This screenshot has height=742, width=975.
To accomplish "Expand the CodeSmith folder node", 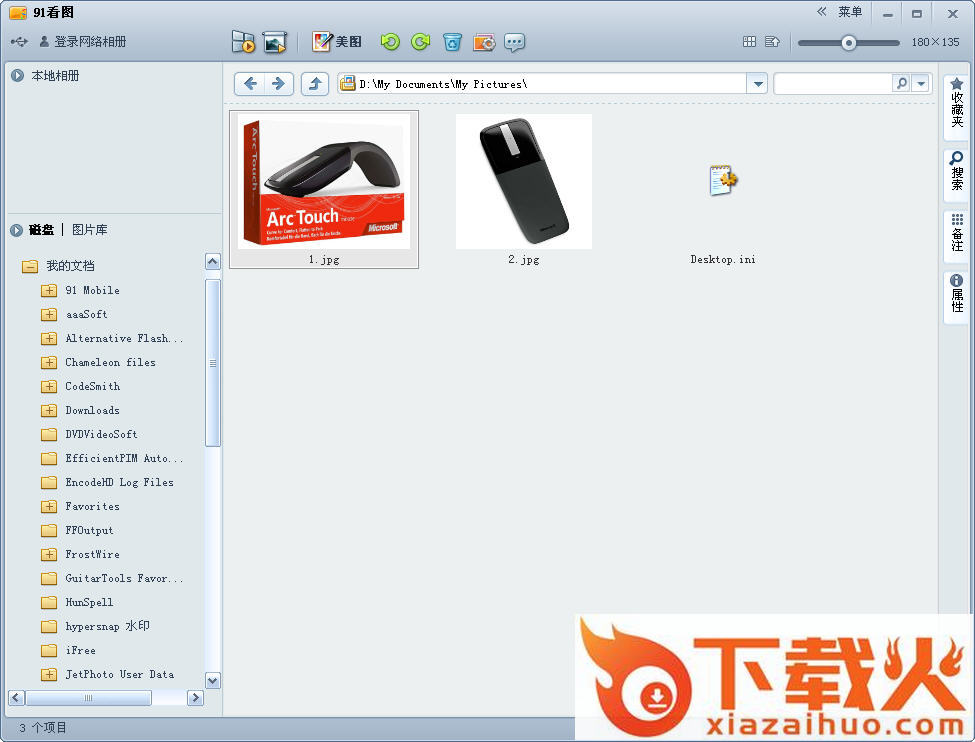I will [x=49, y=387].
